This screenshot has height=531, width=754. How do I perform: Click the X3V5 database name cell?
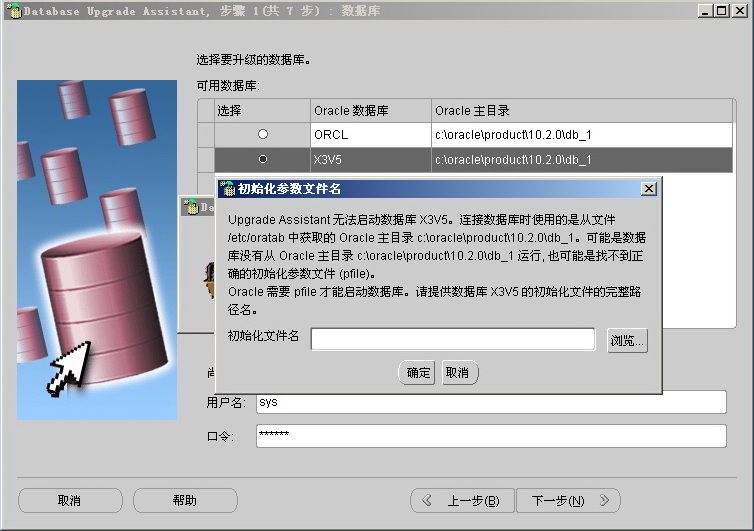pos(371,160)
